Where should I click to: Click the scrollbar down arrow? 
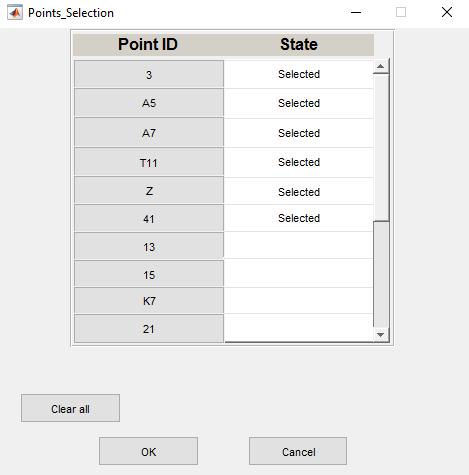380,334
